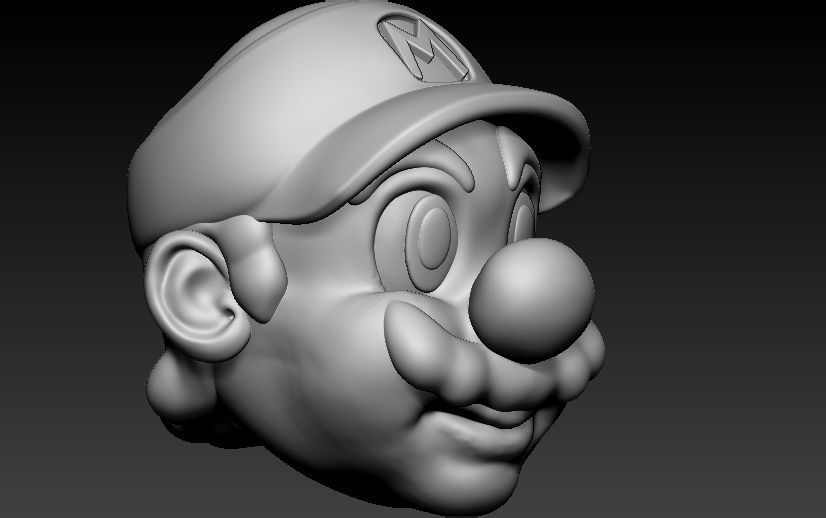This screenshot has width=826, height=518.
Task: Click the ear on the head model
Action: click(196, 295)
